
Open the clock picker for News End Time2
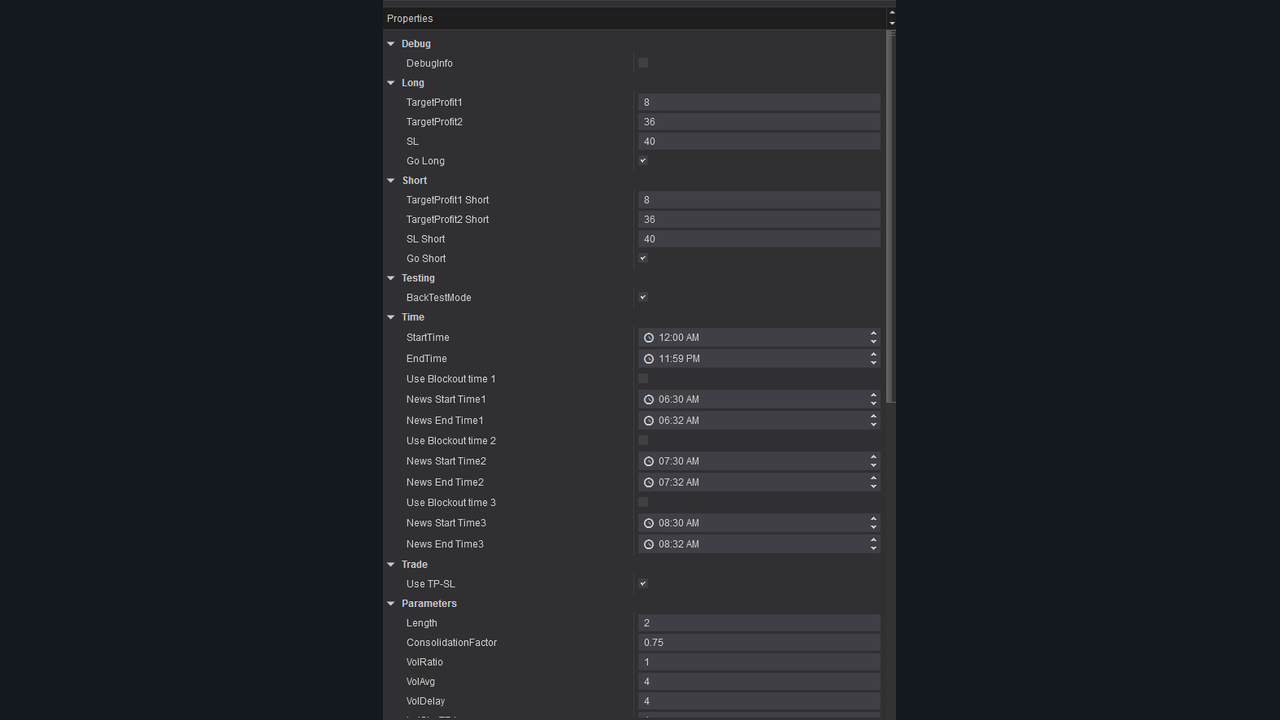(649, 482)
